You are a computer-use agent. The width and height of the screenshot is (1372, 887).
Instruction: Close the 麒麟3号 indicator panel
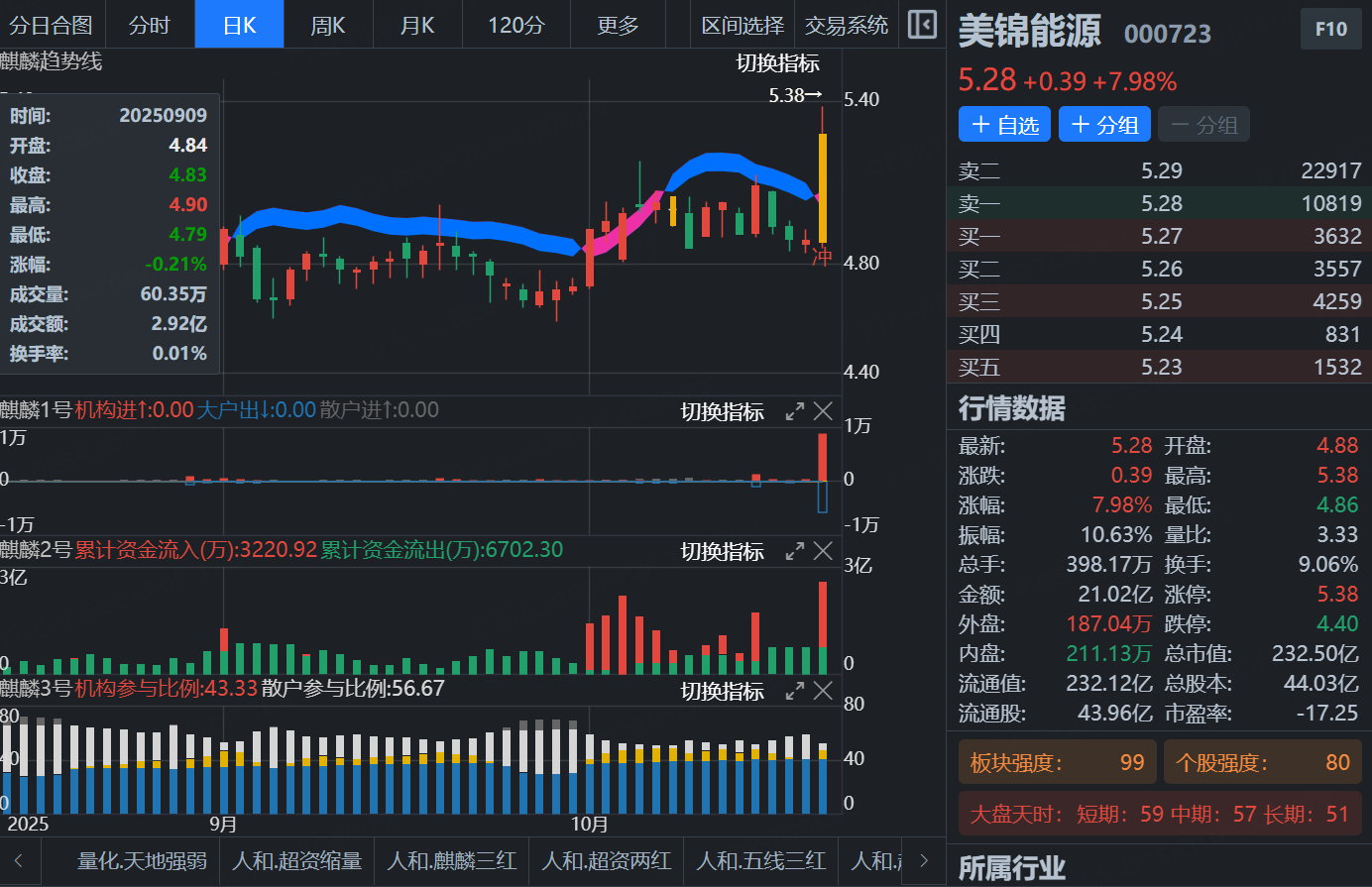pyautogui.click(x=823, y=691)
